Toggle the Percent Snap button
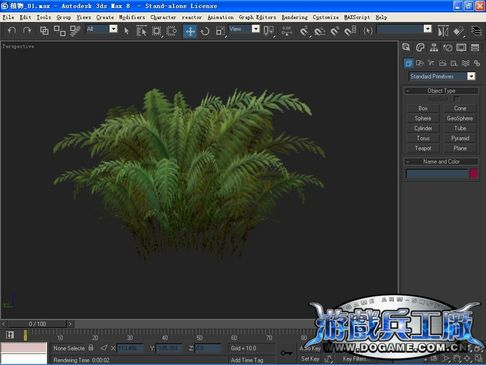Screen dimensions: 486x365 point(335,31)
